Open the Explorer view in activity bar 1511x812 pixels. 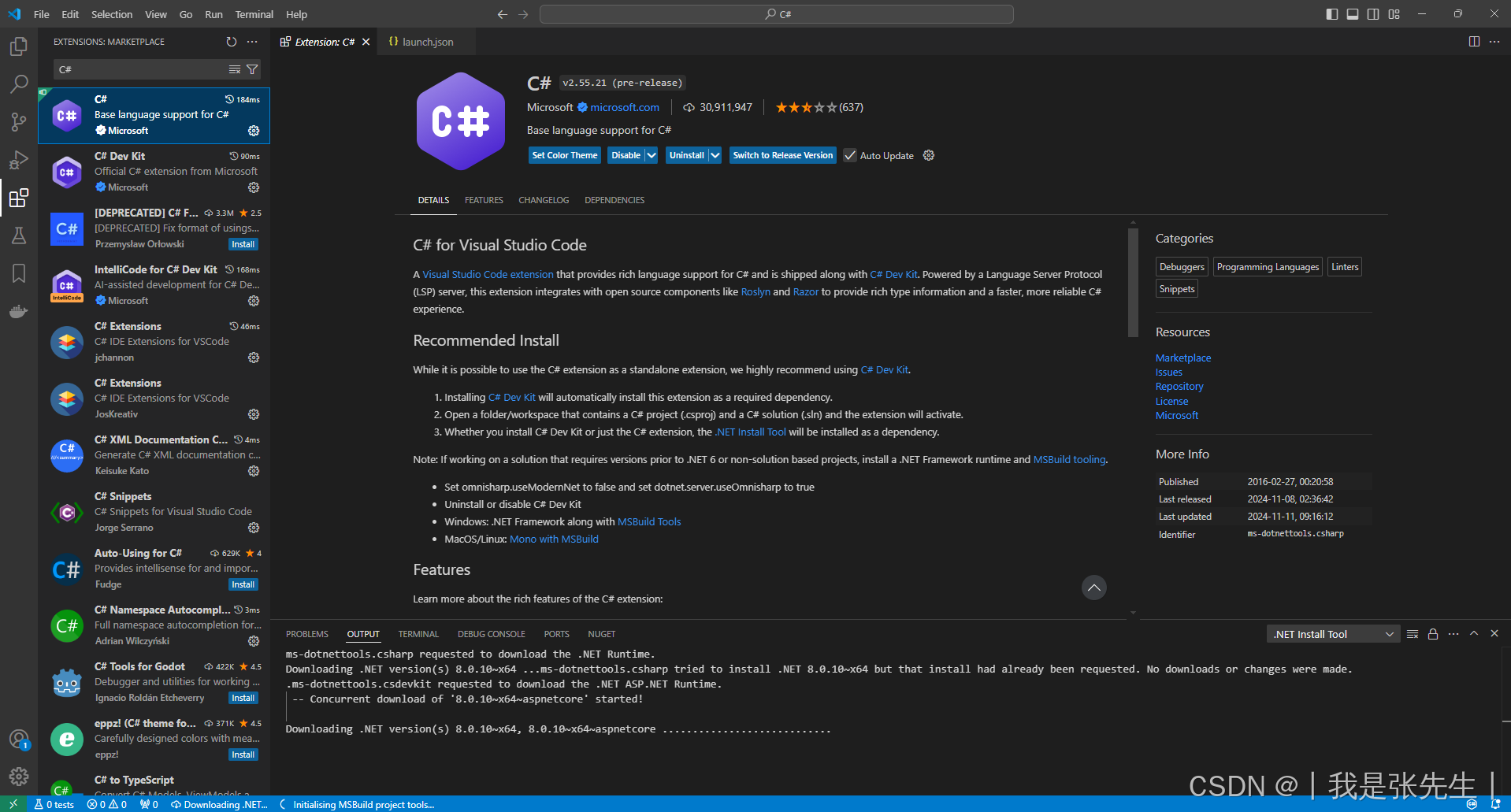(19, 46)
